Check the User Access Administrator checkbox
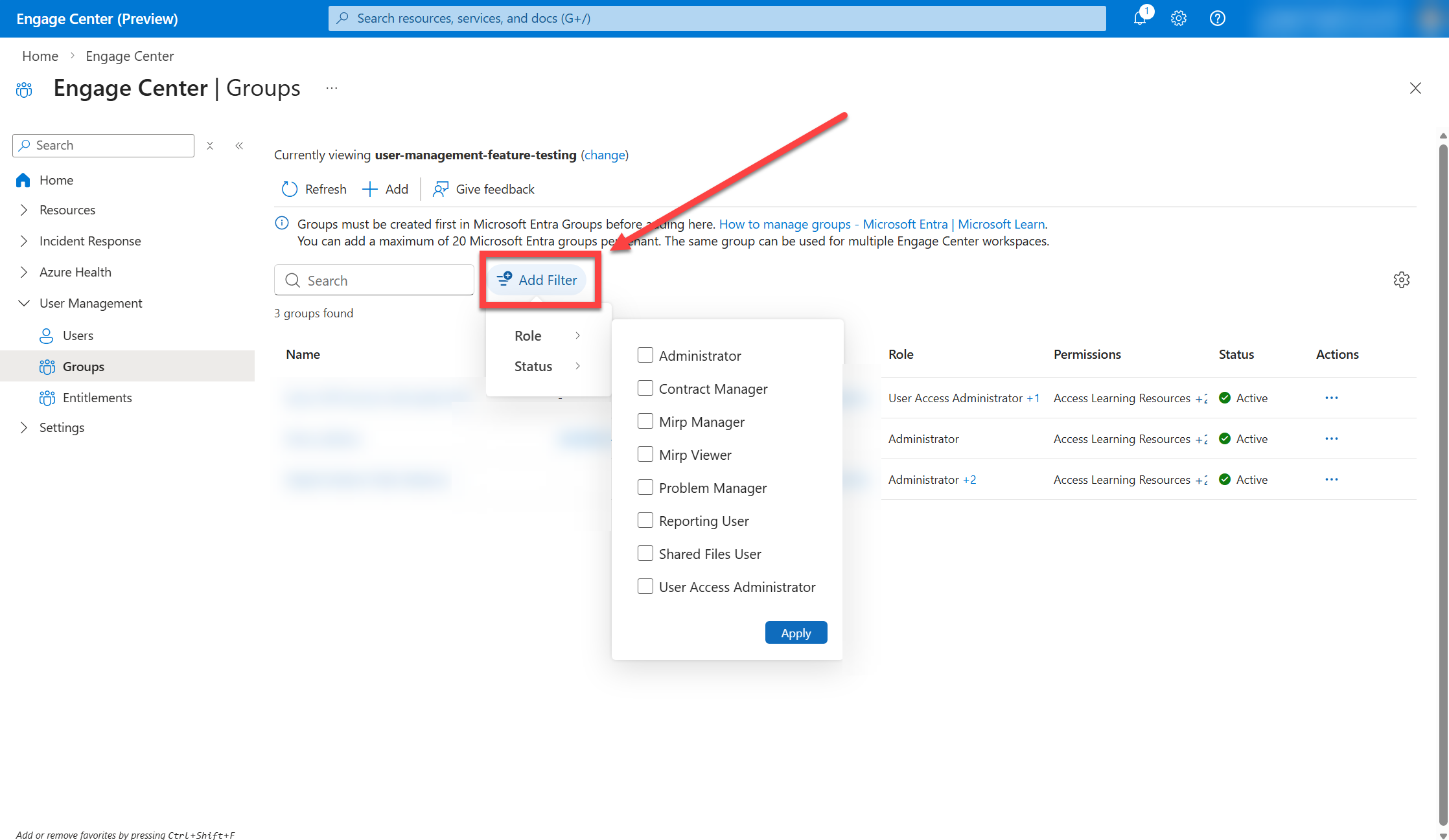Screen dimensions: 1449x840 (645, 586)
